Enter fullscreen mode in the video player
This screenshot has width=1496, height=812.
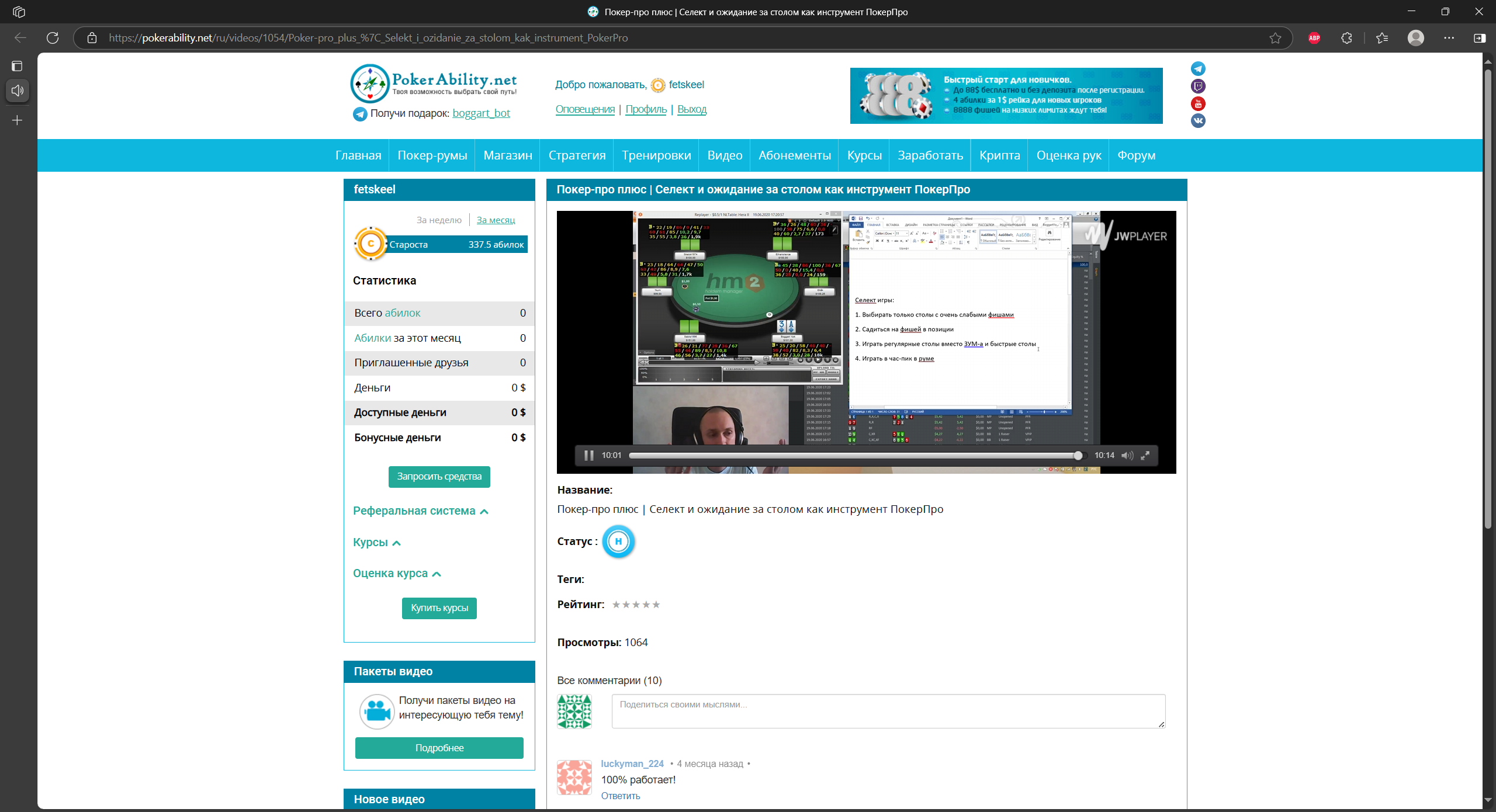coord(1145,455)
